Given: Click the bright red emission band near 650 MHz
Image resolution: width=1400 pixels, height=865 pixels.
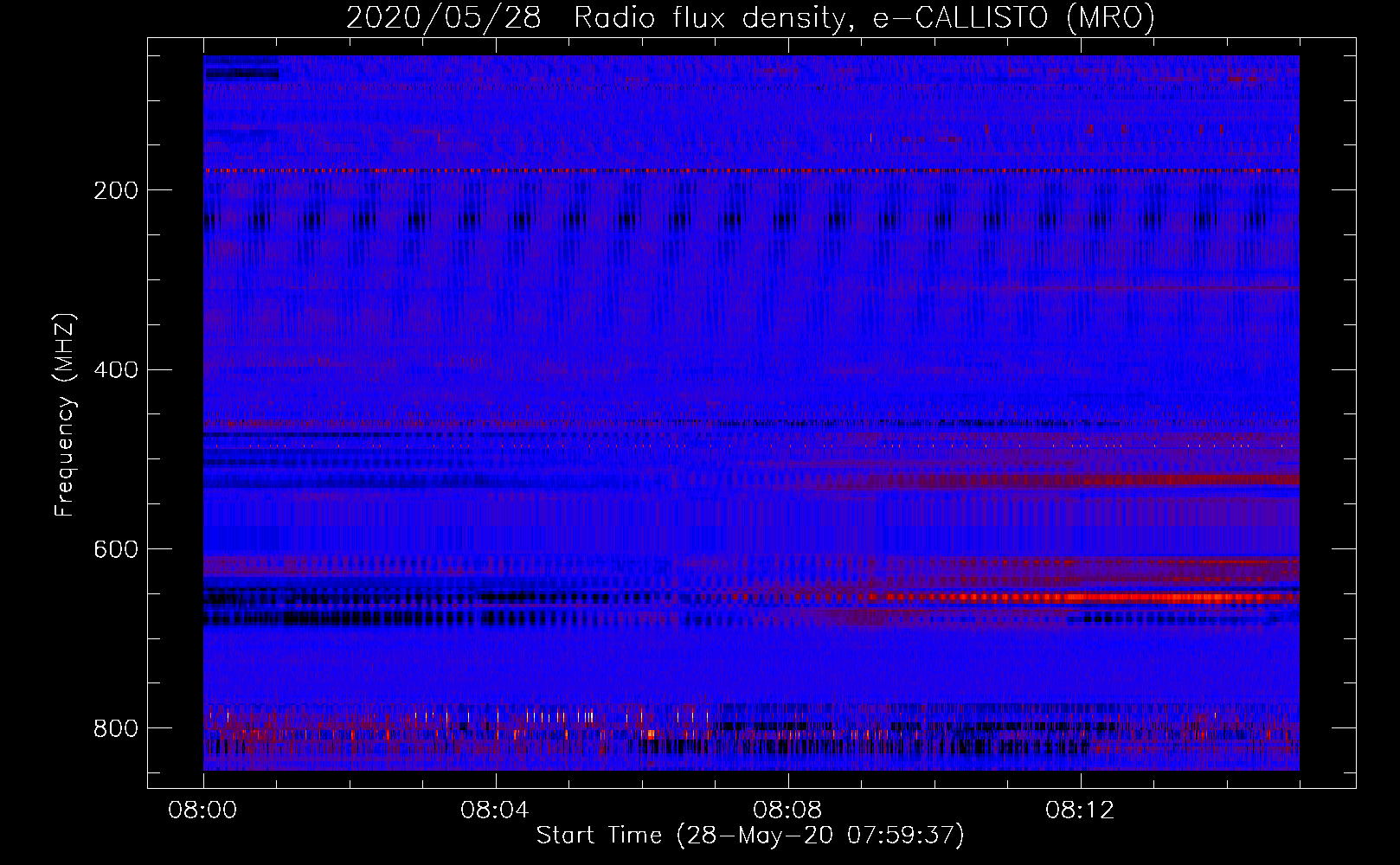Looking at the screenshot, I should point(1082,597).
